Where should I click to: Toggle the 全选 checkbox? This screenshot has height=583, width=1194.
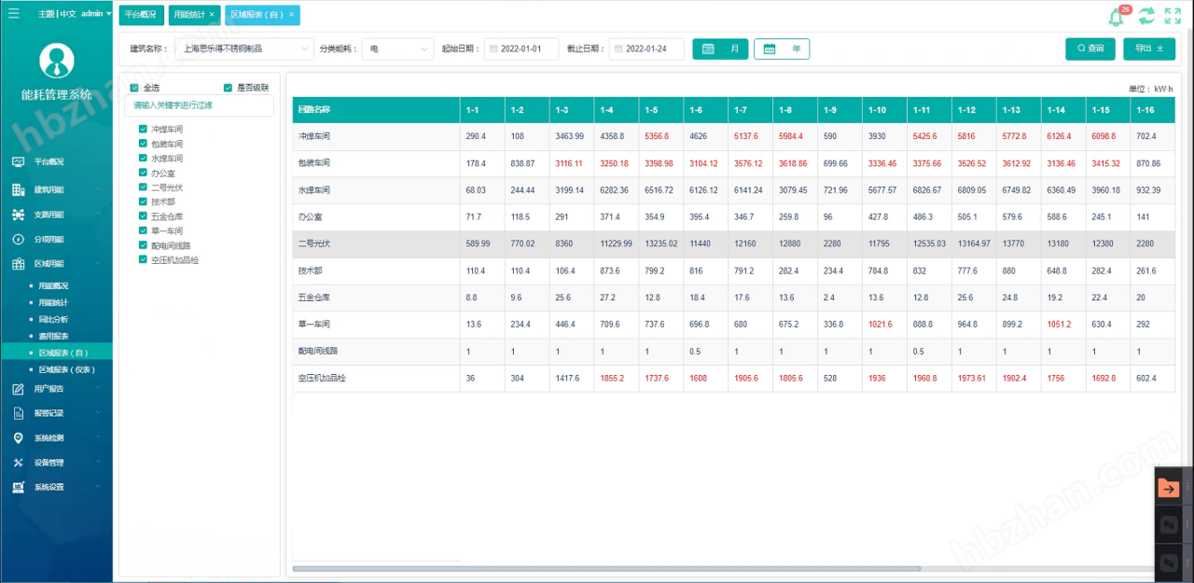click(135, 88)
